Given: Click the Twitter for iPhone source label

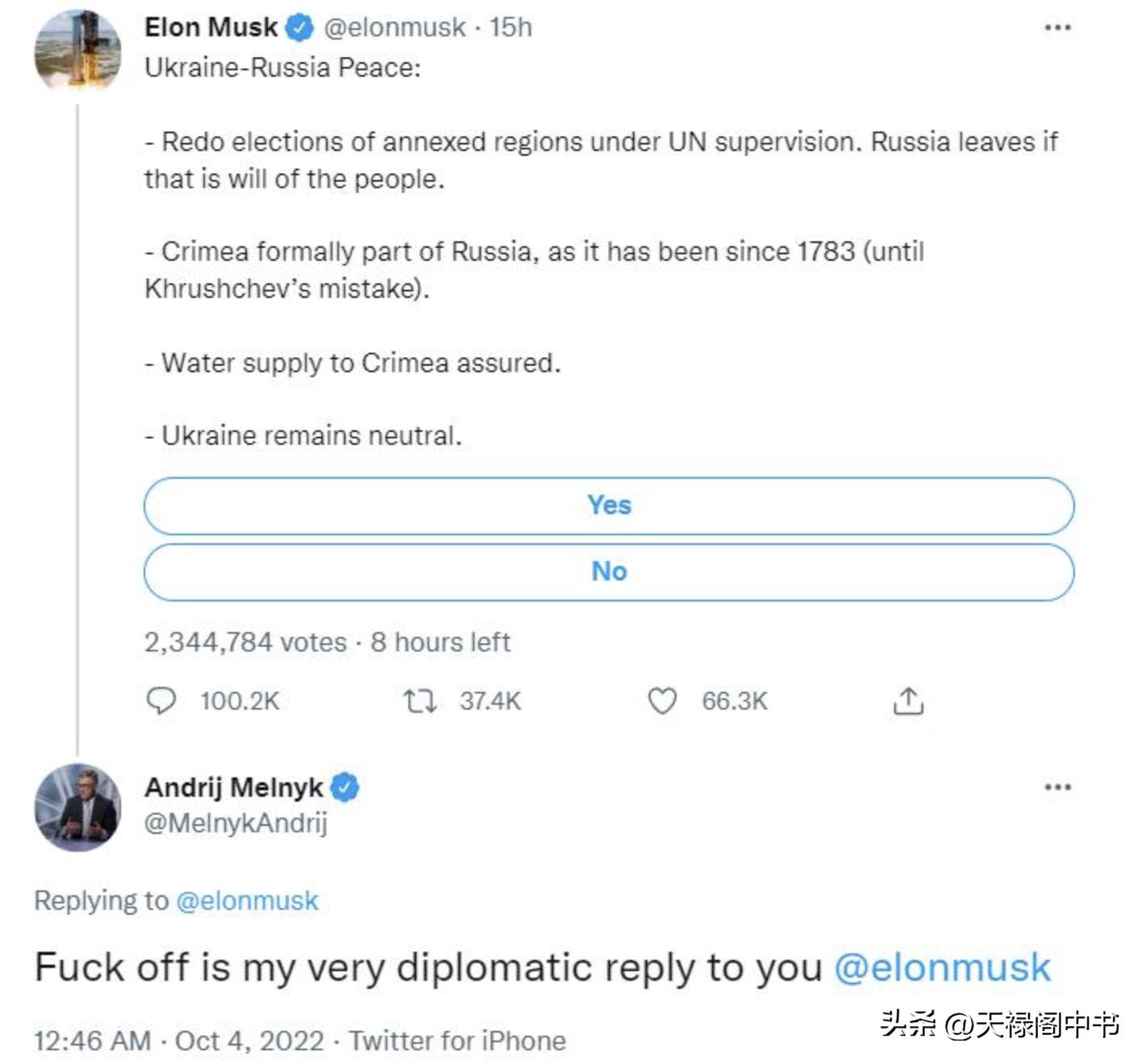Looking at the screenshot, I should pyautogui.click(x=457, y=1041).
